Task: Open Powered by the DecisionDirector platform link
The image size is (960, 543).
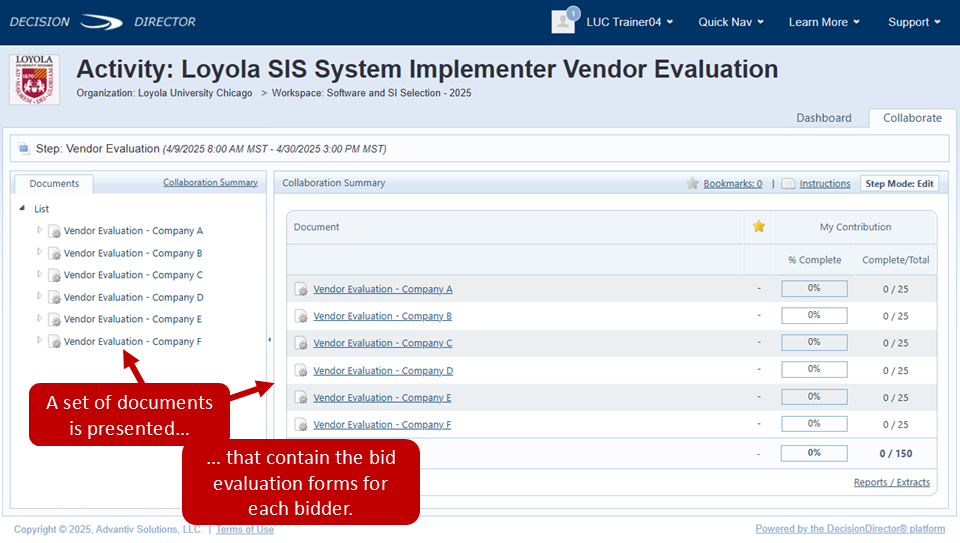Action: tap(850, 528)
